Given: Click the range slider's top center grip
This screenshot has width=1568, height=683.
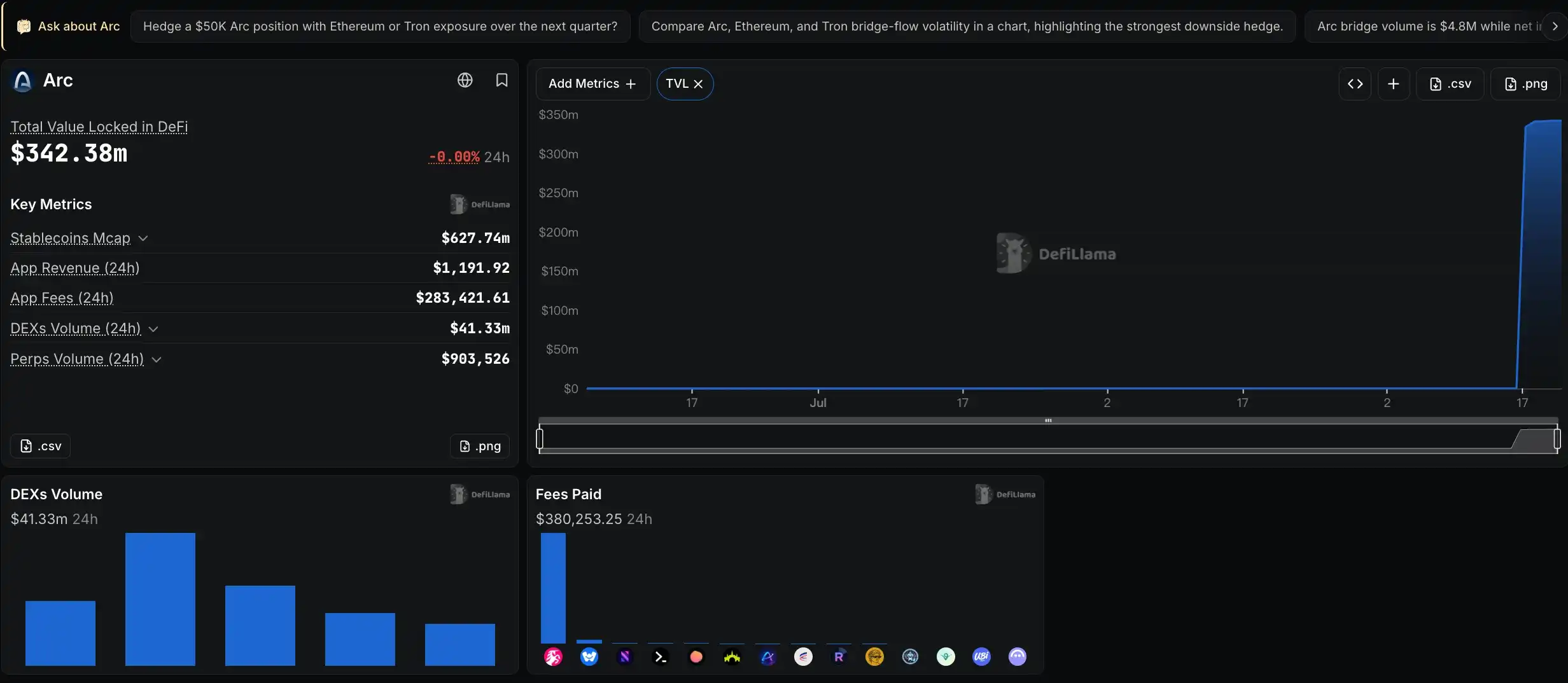Looking at the screenshot, I should [x=1048, y=420].
